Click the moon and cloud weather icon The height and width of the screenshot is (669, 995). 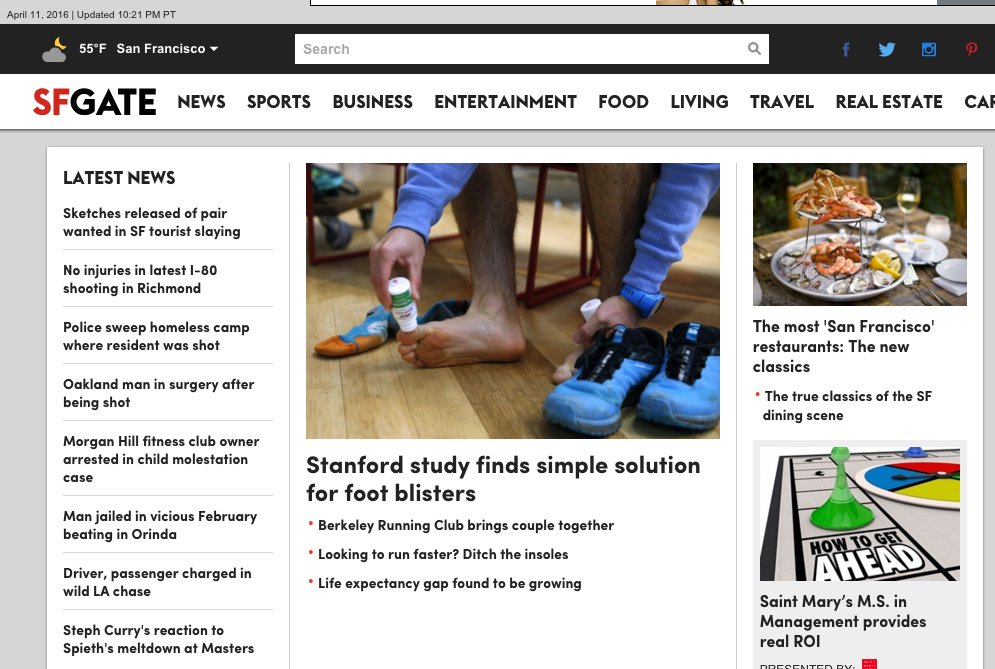(55, 50)
